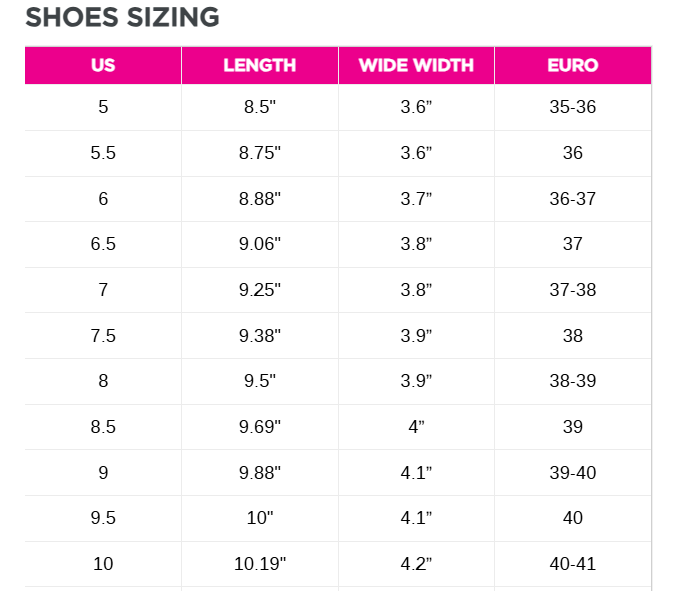The width and height of the screenshot is (678, 591).
Task: Select US size 6.5 cell
Action: coord(103,244)
